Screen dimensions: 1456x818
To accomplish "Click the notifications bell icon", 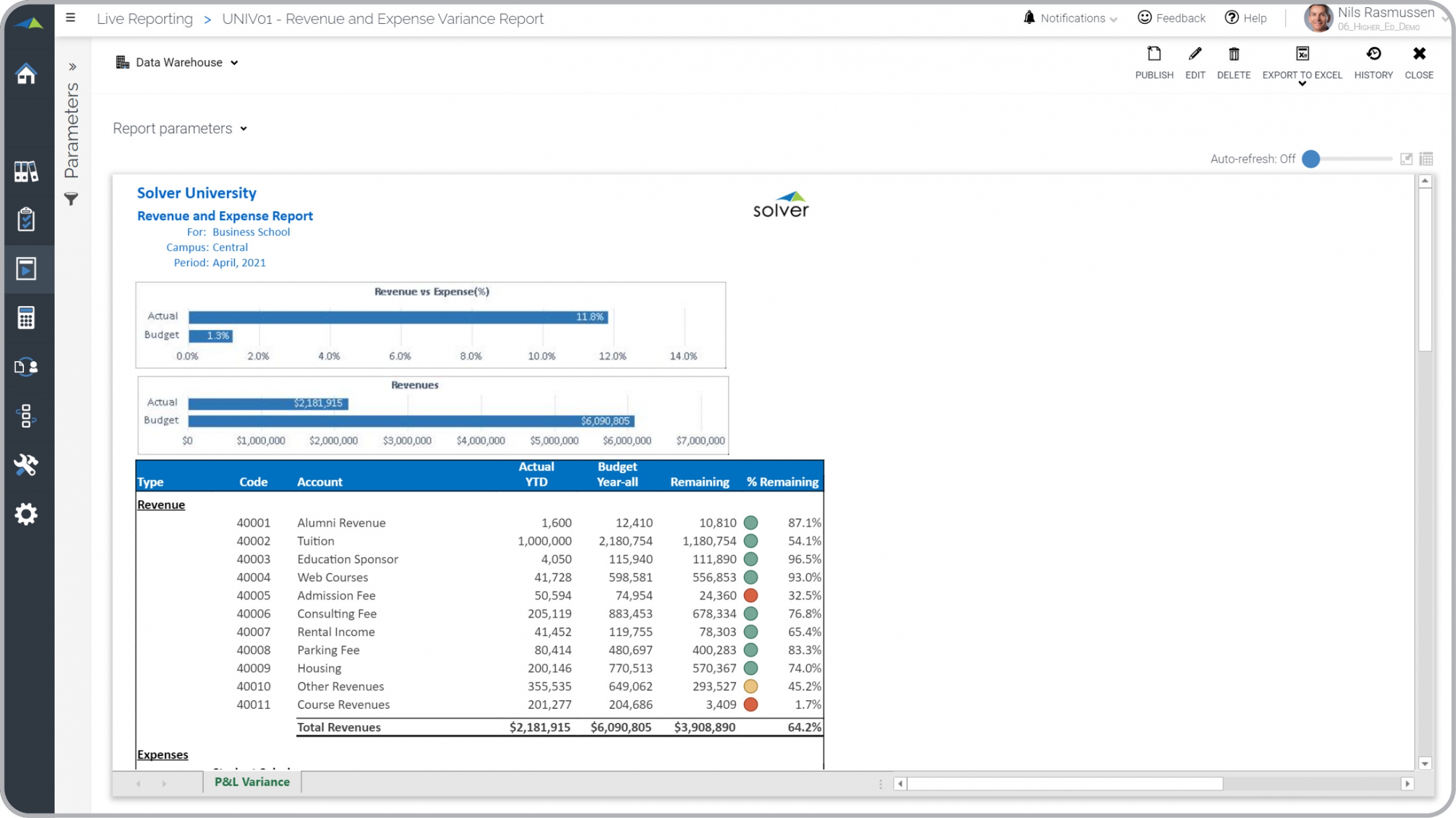I will pyautogui.click(x=1029, y=18).
